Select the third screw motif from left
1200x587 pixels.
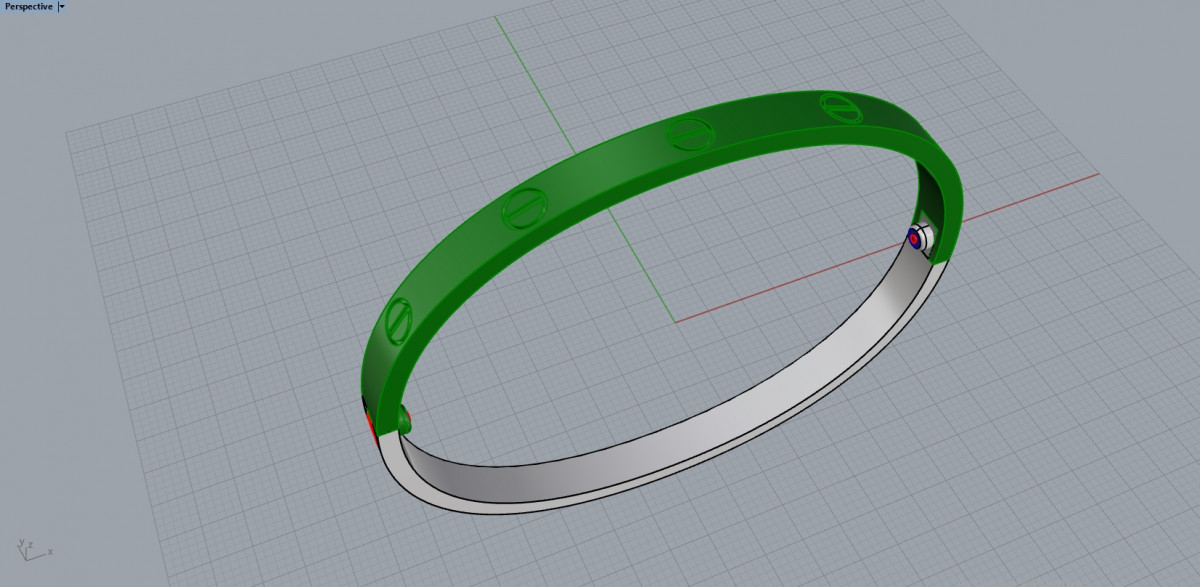pyautogui.click(x=689, y=131)
